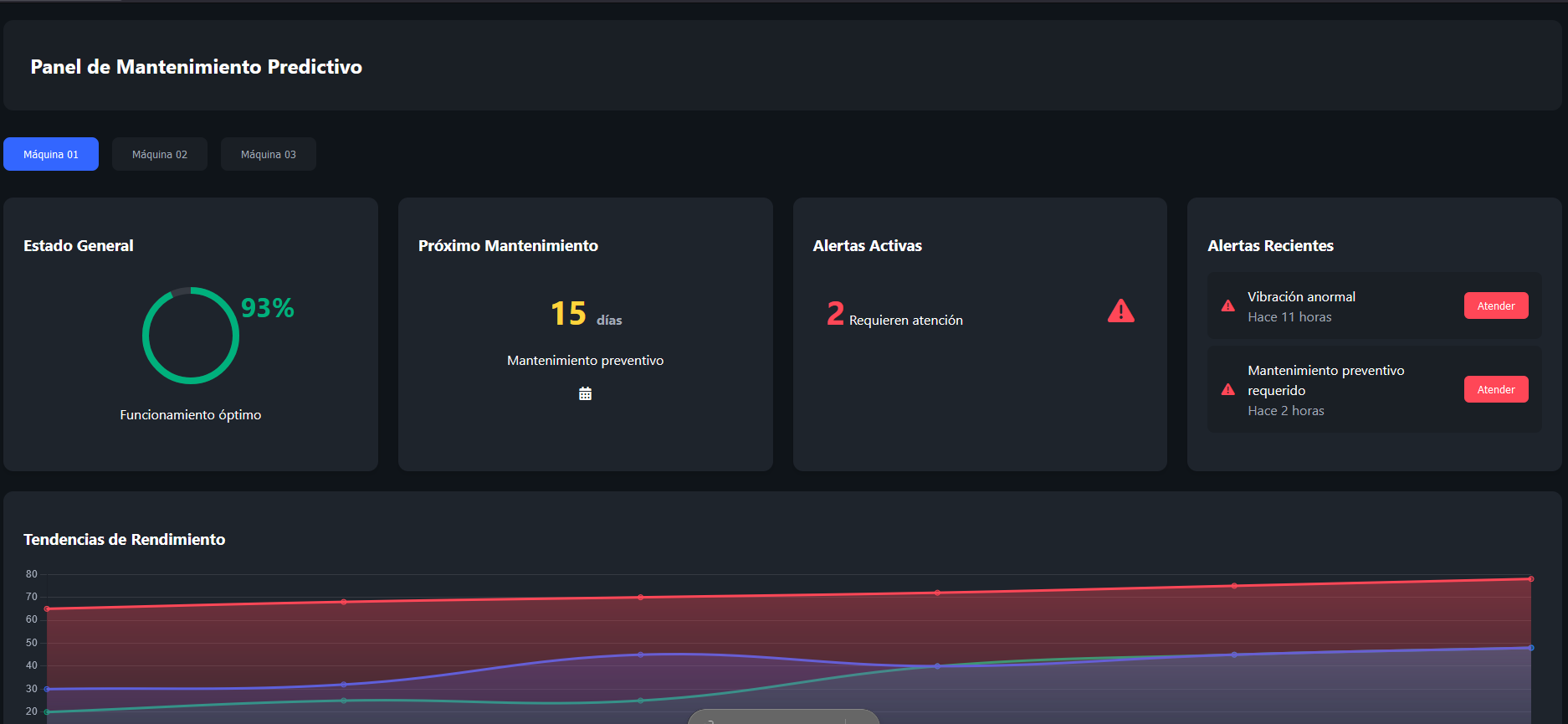Screen dimensions: 1568x724
Task: Click the red active alerts count 2
Action: pos(835,314)
